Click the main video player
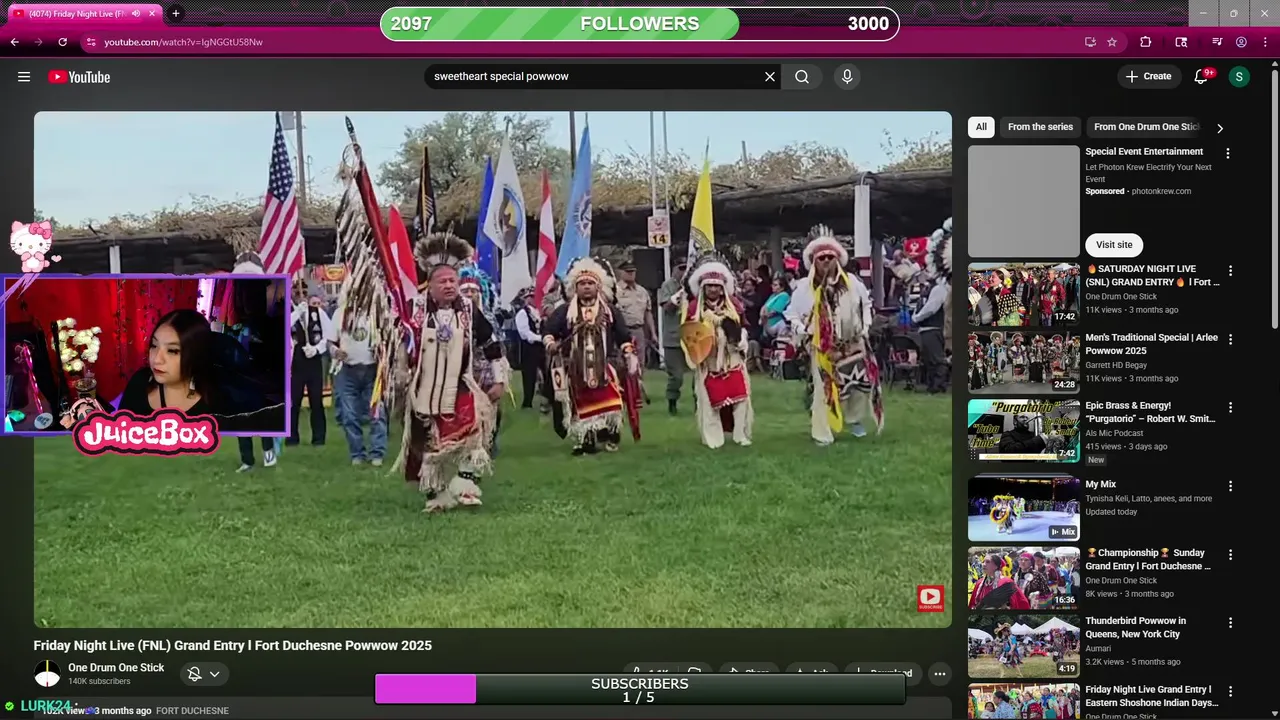Image resolution: width=1280 pixels, height=720 pixels. [493, 369]
